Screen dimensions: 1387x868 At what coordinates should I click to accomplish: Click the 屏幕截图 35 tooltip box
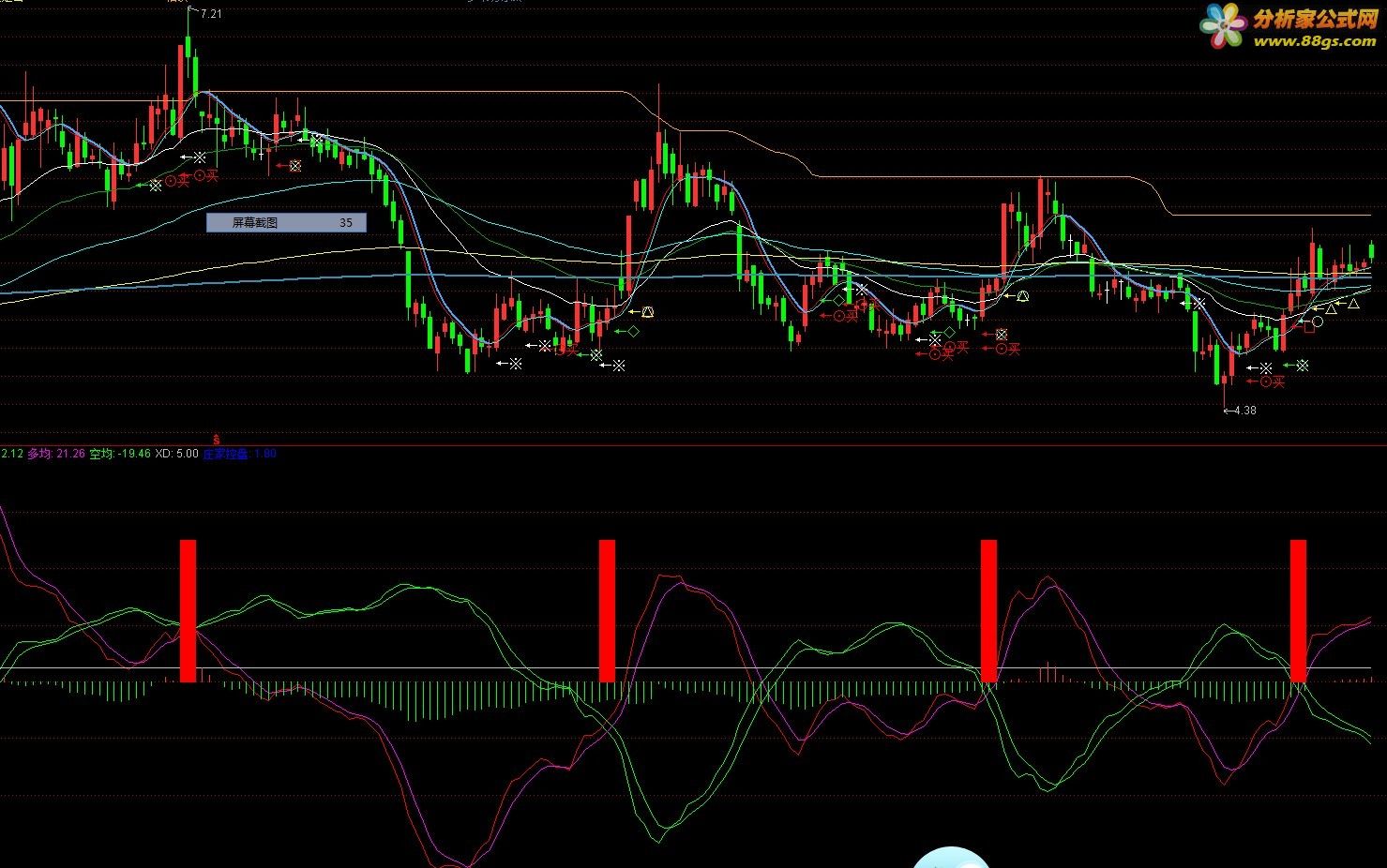286,222
